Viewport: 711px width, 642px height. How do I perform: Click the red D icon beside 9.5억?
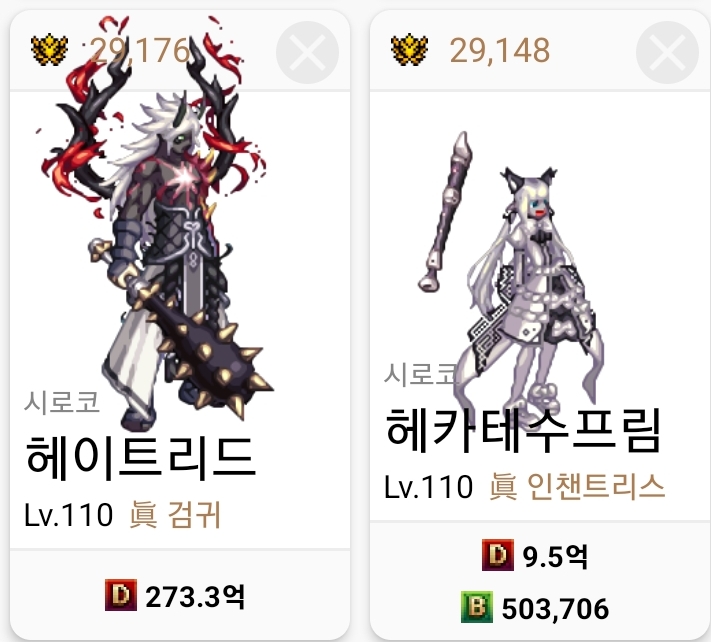click(498, 554)
